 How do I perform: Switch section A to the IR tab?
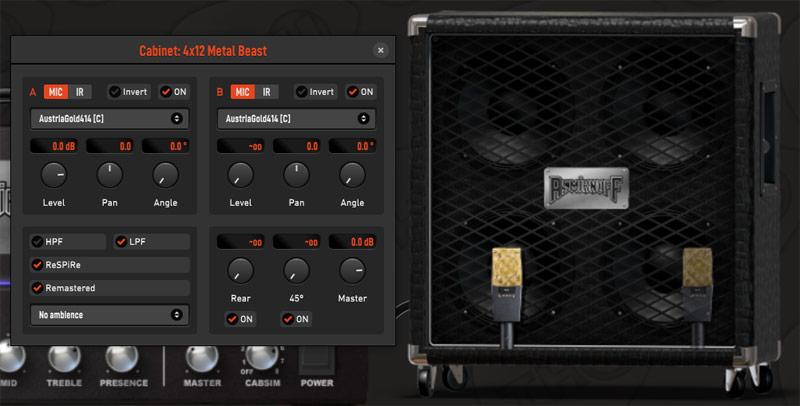[x=80, y=92]
